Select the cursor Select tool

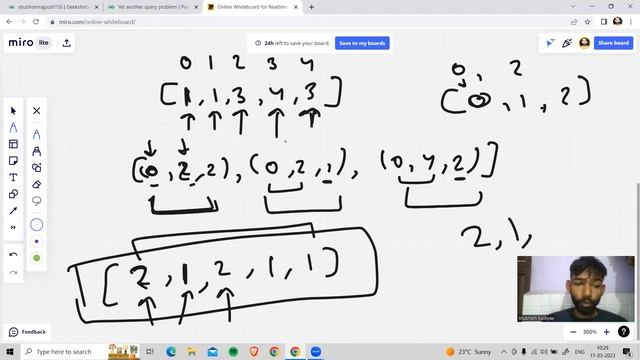13,111
